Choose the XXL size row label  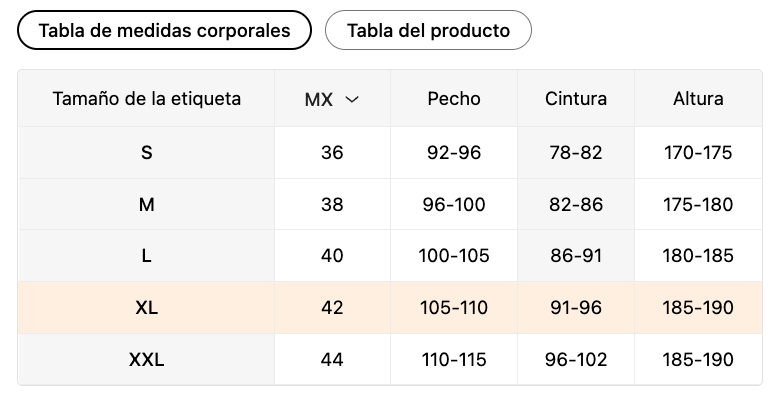[x=147, y=360]
